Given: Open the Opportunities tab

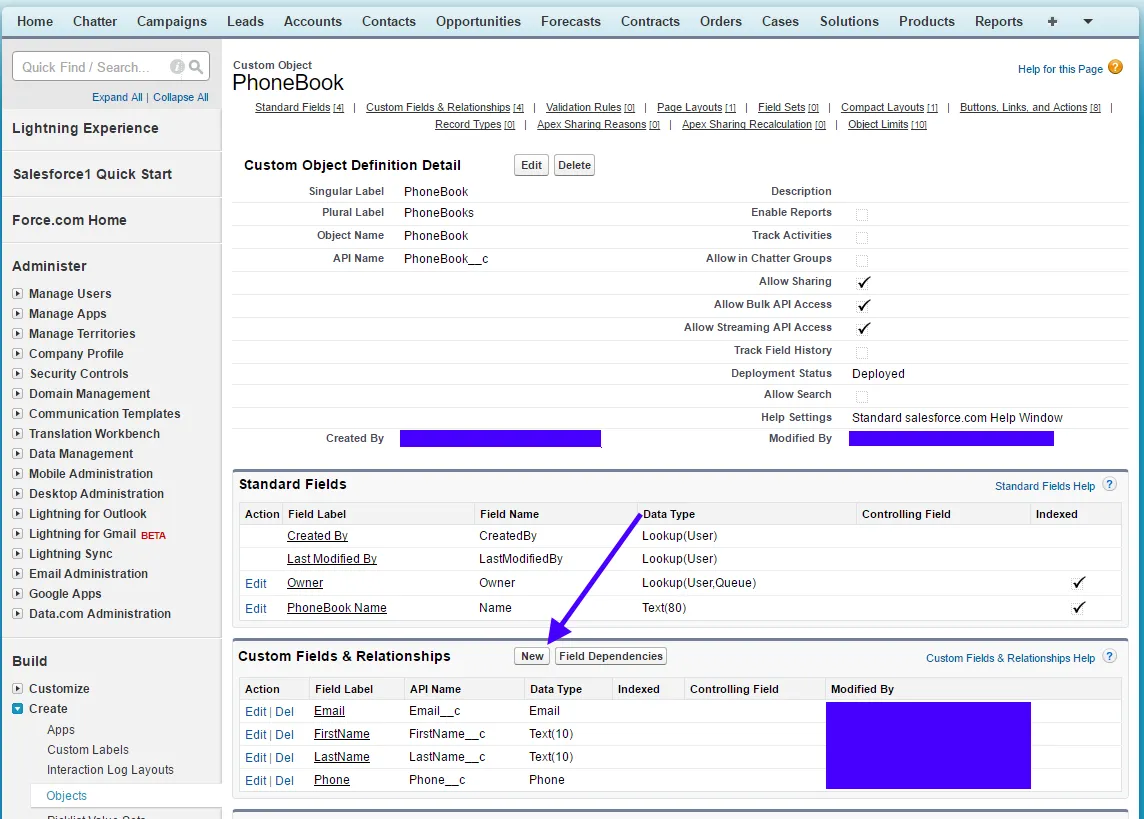Looking at the screenshot, I should click(x=478, y=21).
